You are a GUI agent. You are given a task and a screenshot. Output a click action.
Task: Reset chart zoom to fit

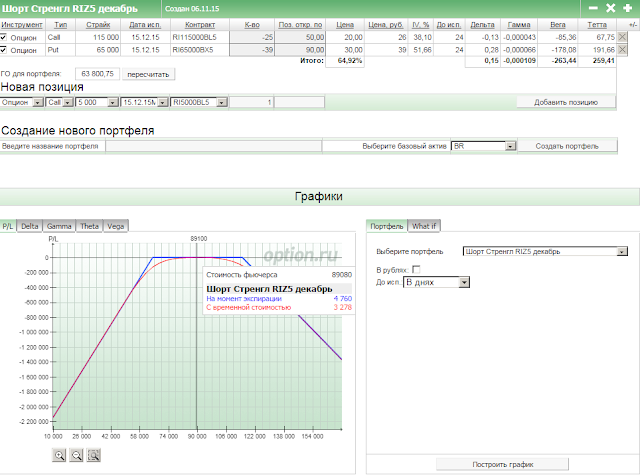[x=94, y=455]
